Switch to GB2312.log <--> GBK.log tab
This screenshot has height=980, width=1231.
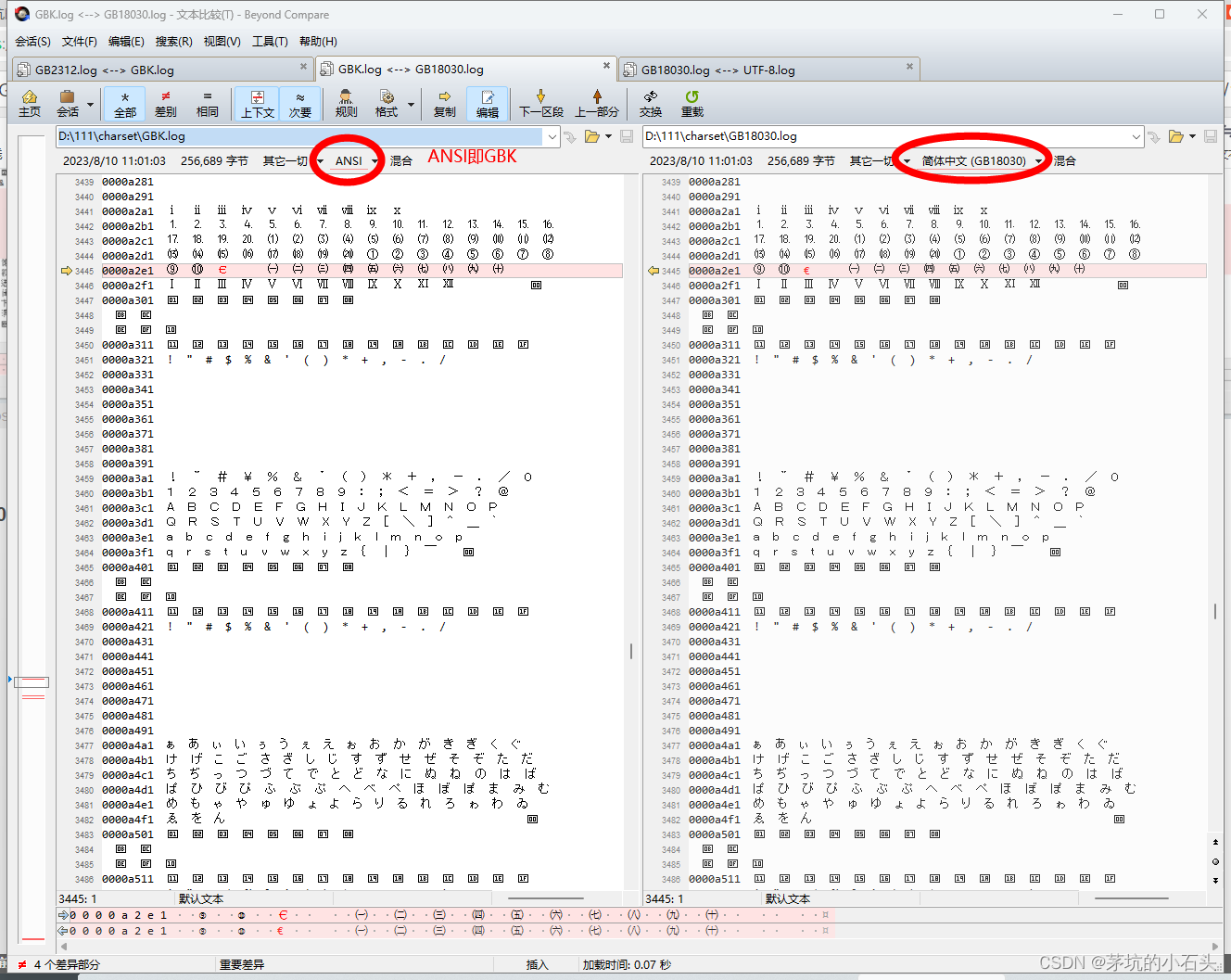click(163, 70)
